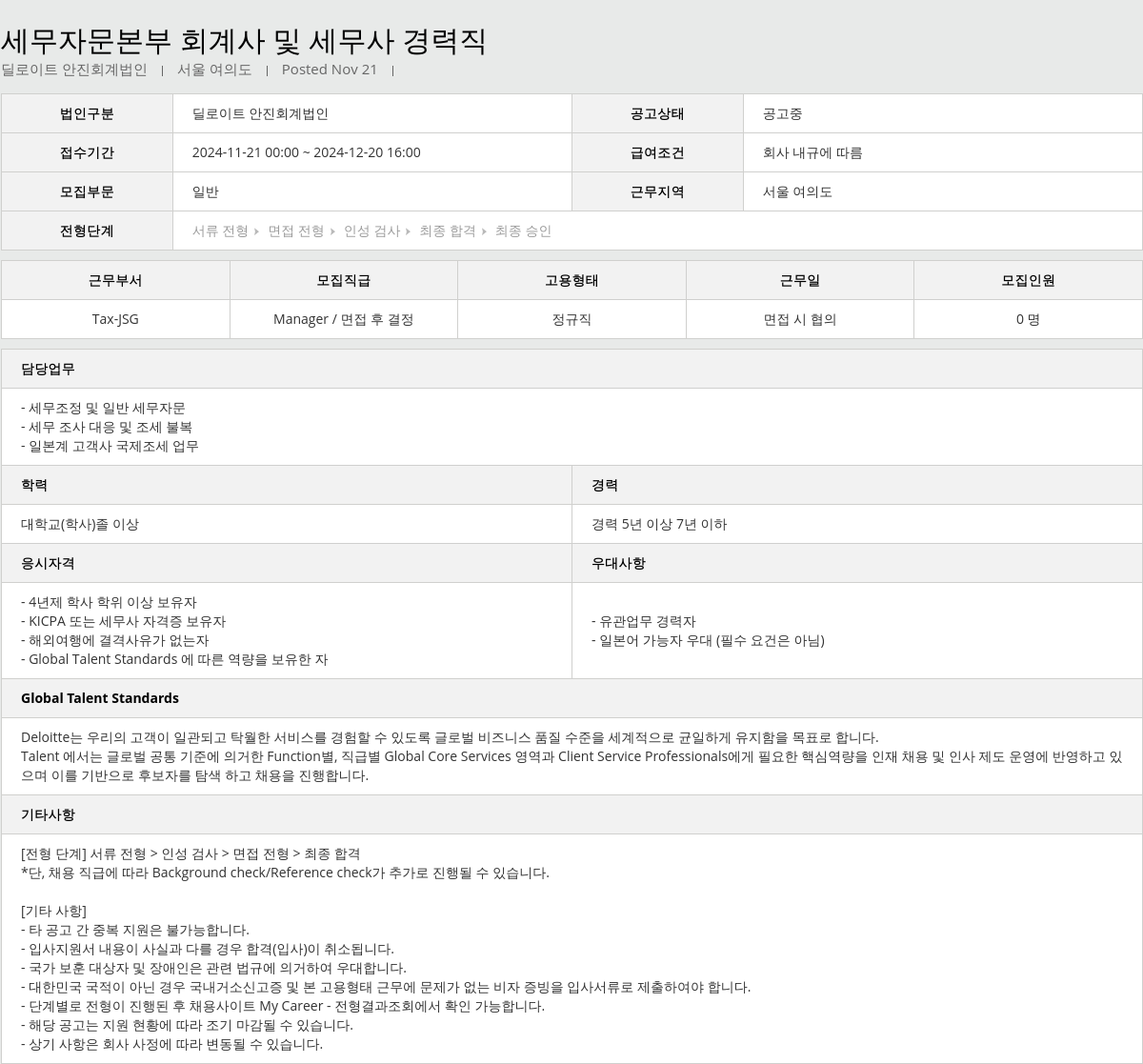Select the 모집부문 label cell
This screenshot has height=1064, width=1143.
[x=87, y=191]
